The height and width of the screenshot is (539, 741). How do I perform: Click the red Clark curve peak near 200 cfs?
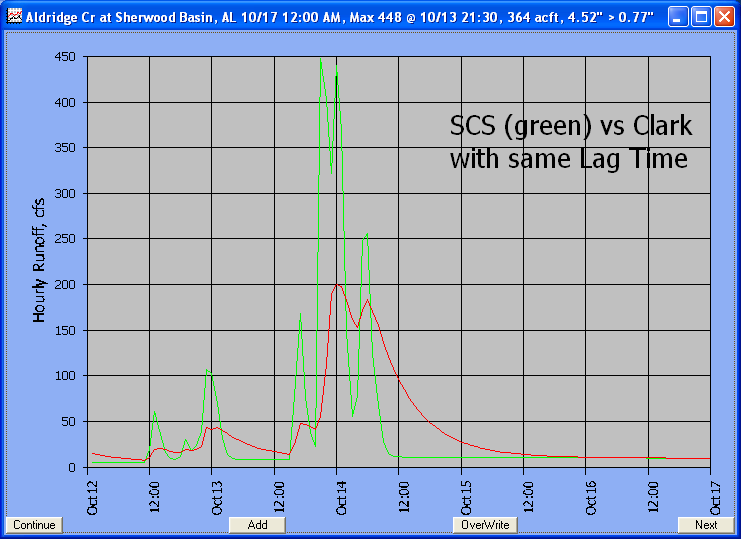click(x=339, y=285)
